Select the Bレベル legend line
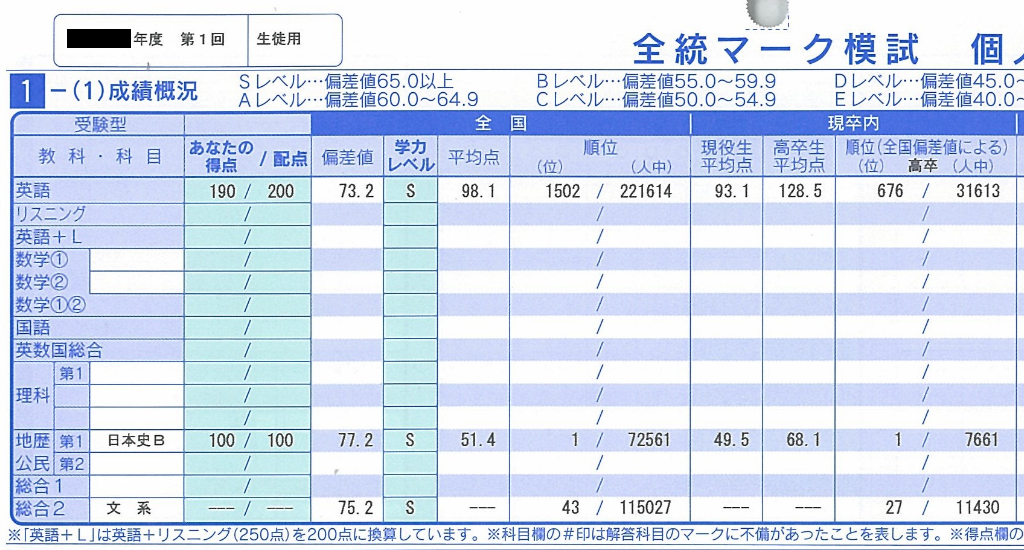The width and height of the screenshot is (1024, 550). pos(656,82)
